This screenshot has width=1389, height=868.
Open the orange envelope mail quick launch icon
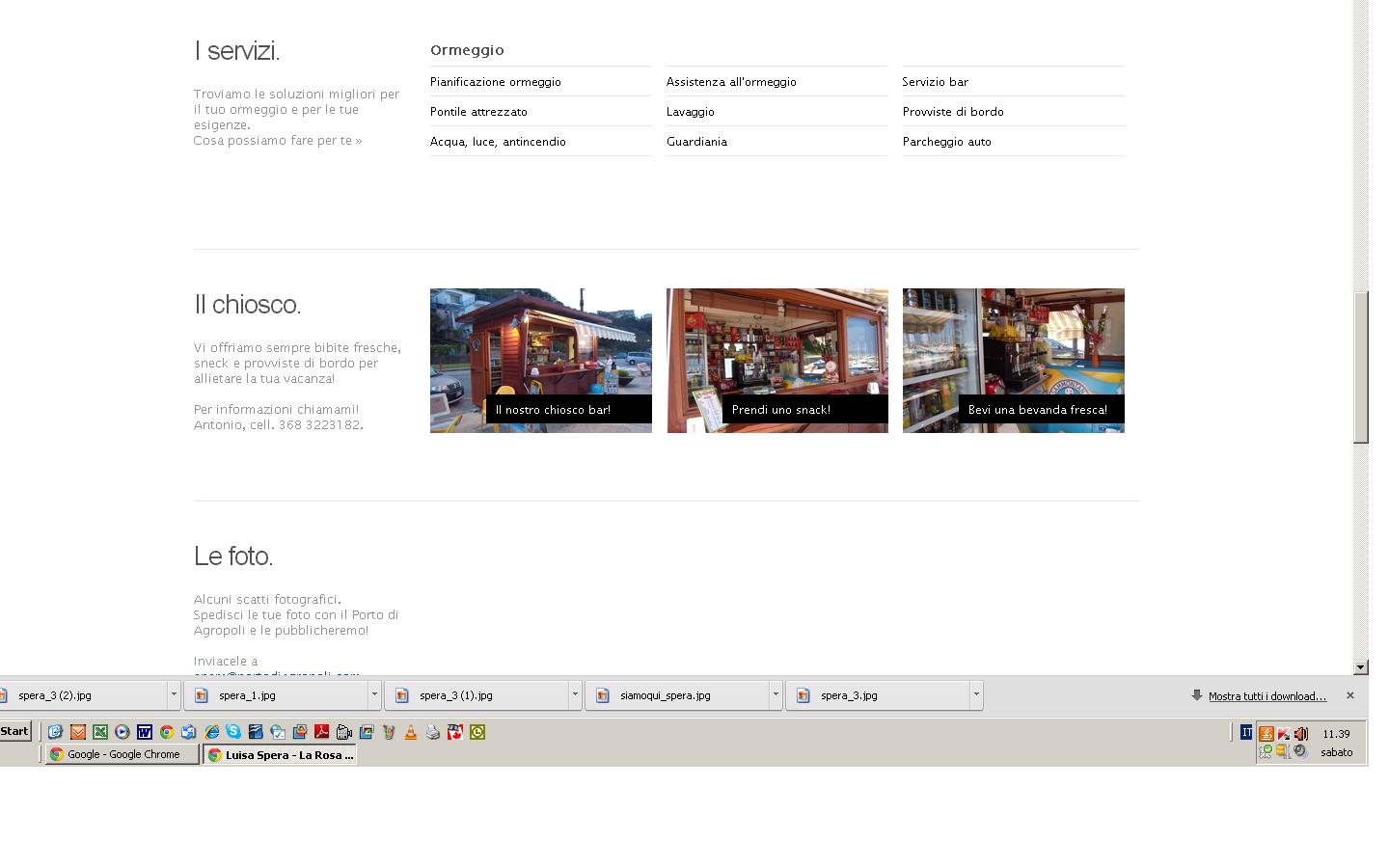point(78,732)
